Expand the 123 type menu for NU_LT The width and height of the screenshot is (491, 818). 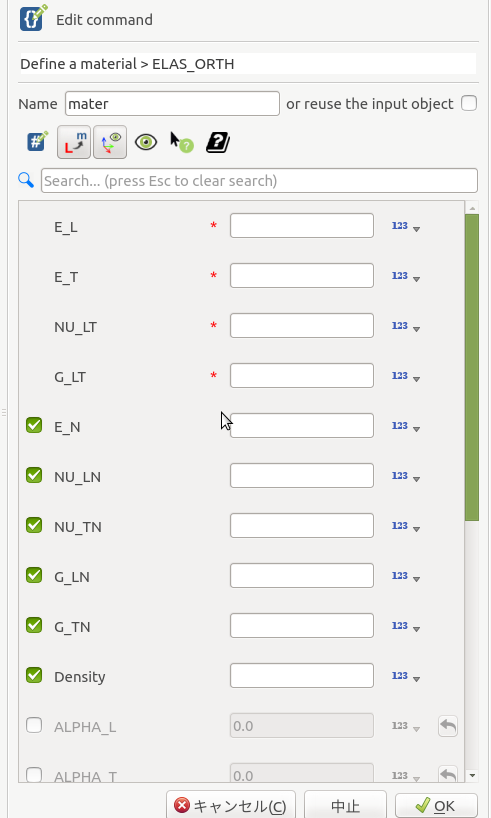pos(406,326)
